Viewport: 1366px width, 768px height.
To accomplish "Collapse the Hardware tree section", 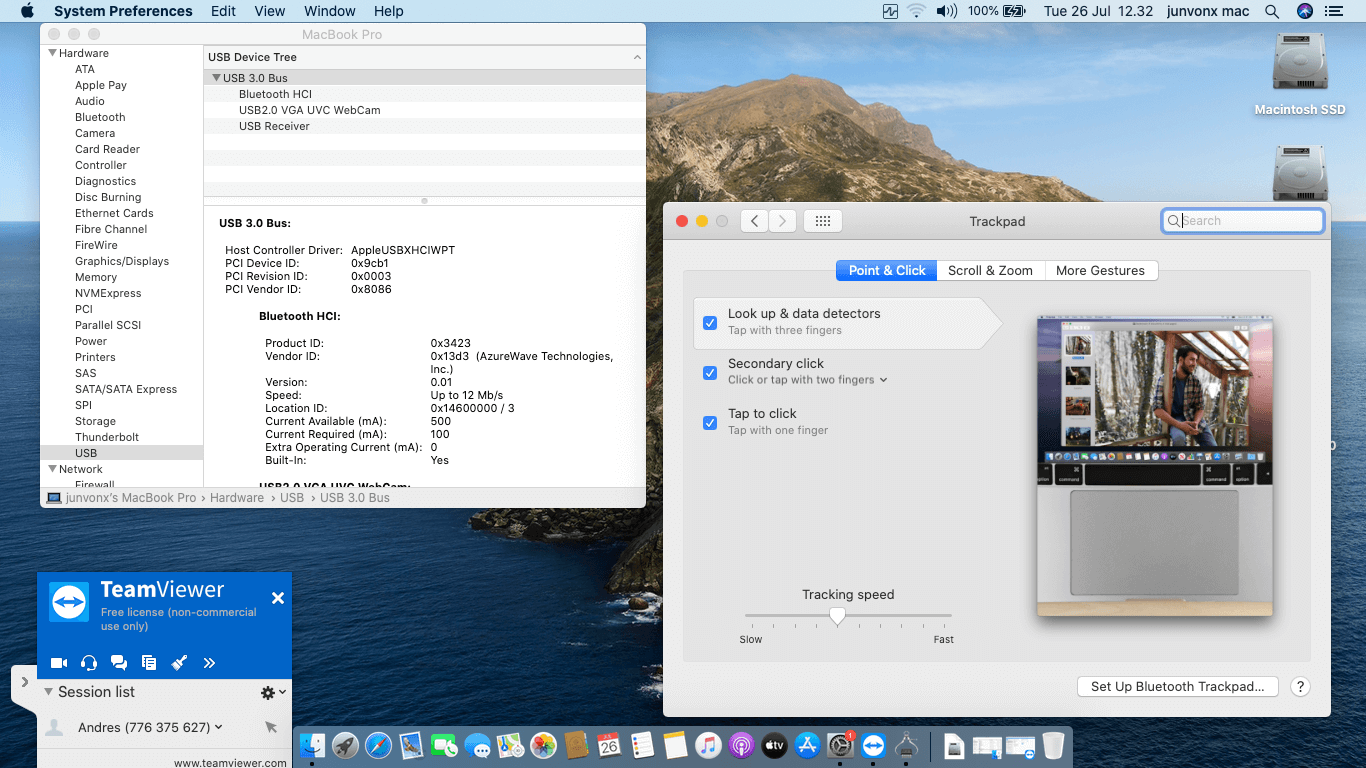I will tap(53, 53).
